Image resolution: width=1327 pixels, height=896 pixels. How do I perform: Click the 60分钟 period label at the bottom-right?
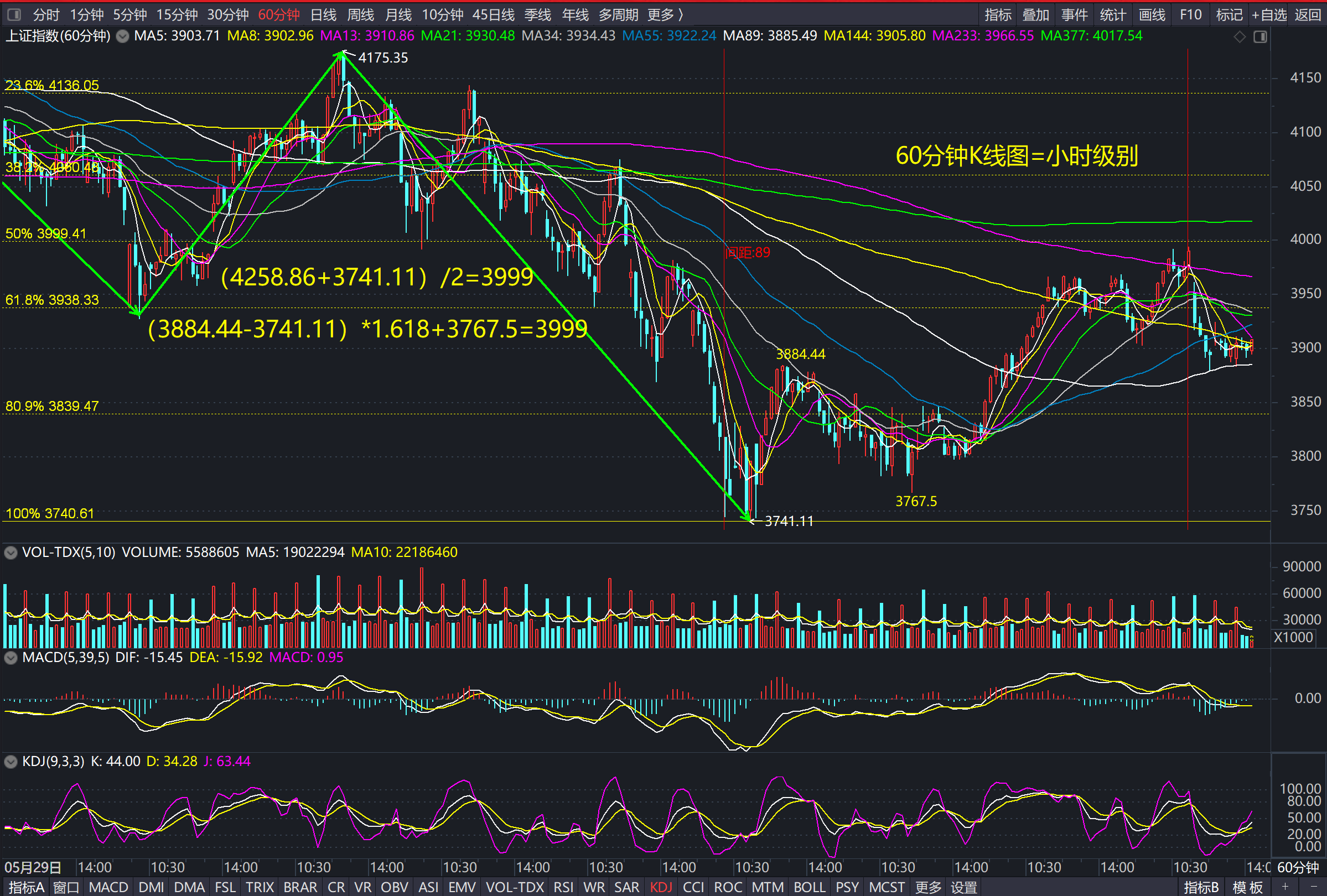(1298, 867)
